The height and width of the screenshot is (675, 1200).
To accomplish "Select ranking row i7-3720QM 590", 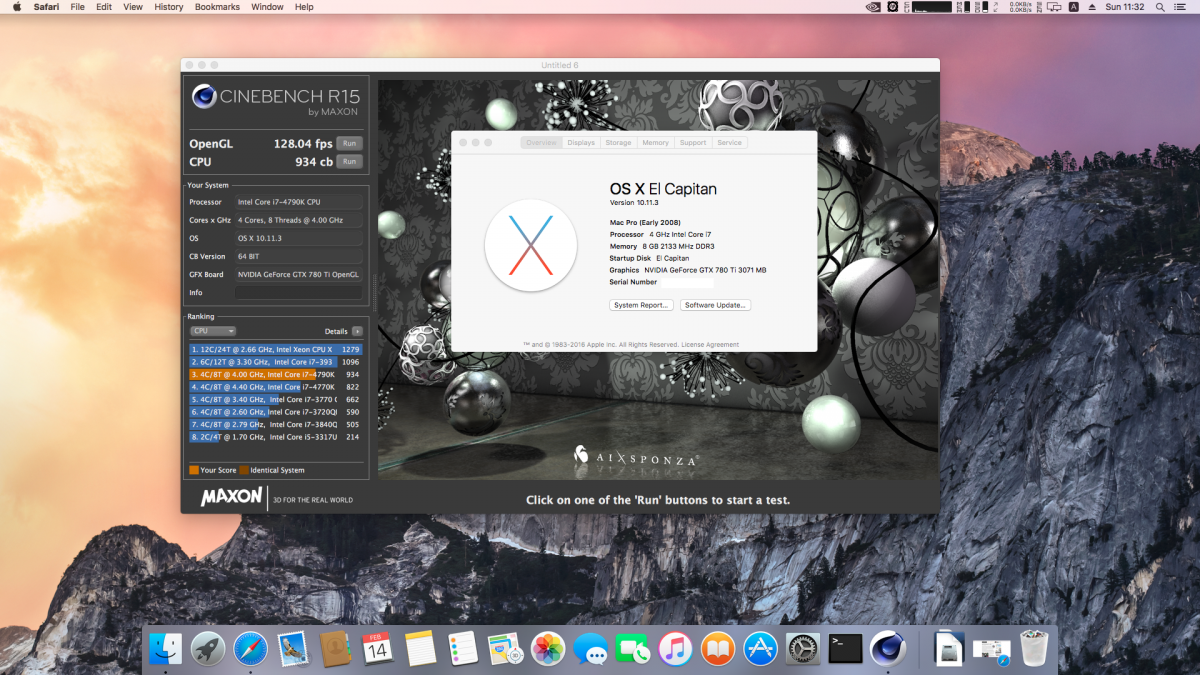I will tap(275, 412).
